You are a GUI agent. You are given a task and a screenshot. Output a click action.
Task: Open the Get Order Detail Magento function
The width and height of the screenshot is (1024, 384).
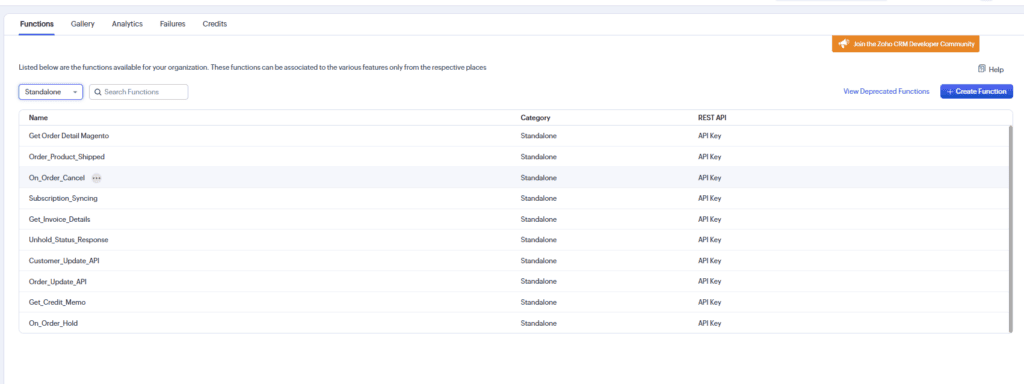(x=69, y=136)
